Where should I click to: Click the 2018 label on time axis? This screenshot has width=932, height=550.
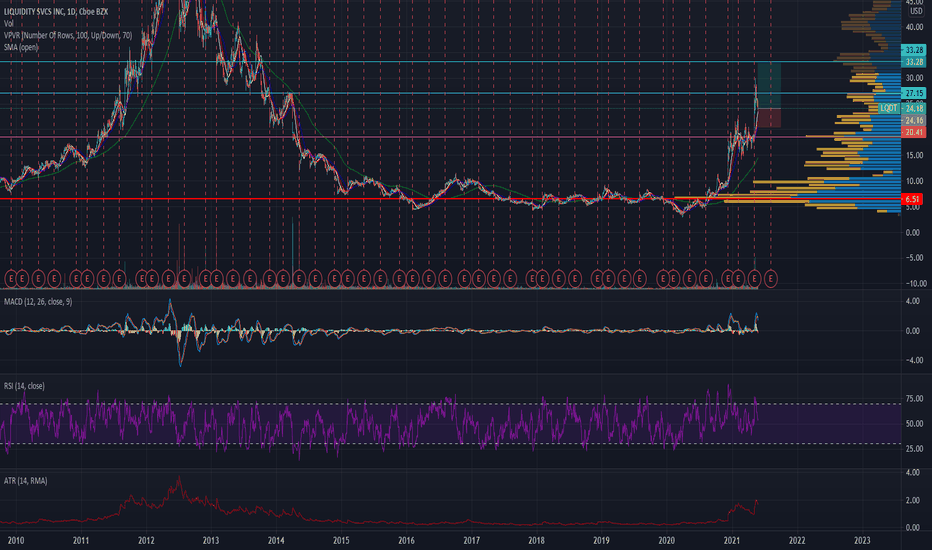click(x=536, y=541)
